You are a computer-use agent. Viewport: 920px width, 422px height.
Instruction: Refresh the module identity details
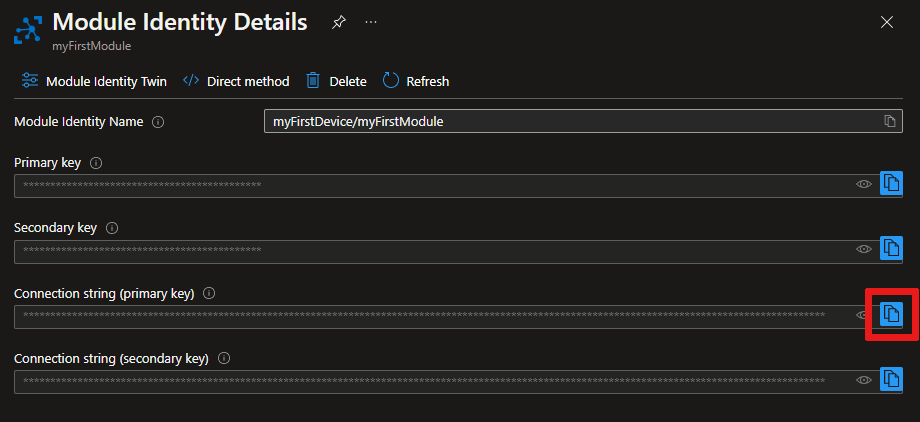[416, 81]
